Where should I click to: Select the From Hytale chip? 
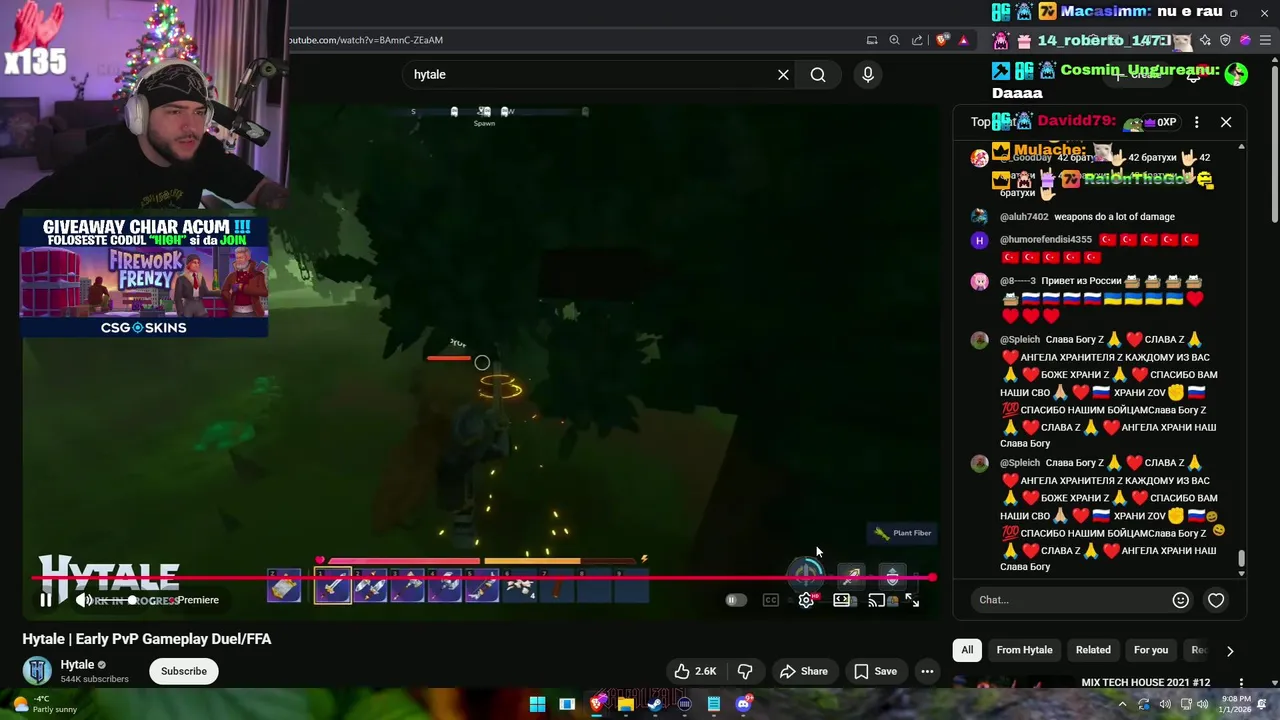coord(1024,650)
